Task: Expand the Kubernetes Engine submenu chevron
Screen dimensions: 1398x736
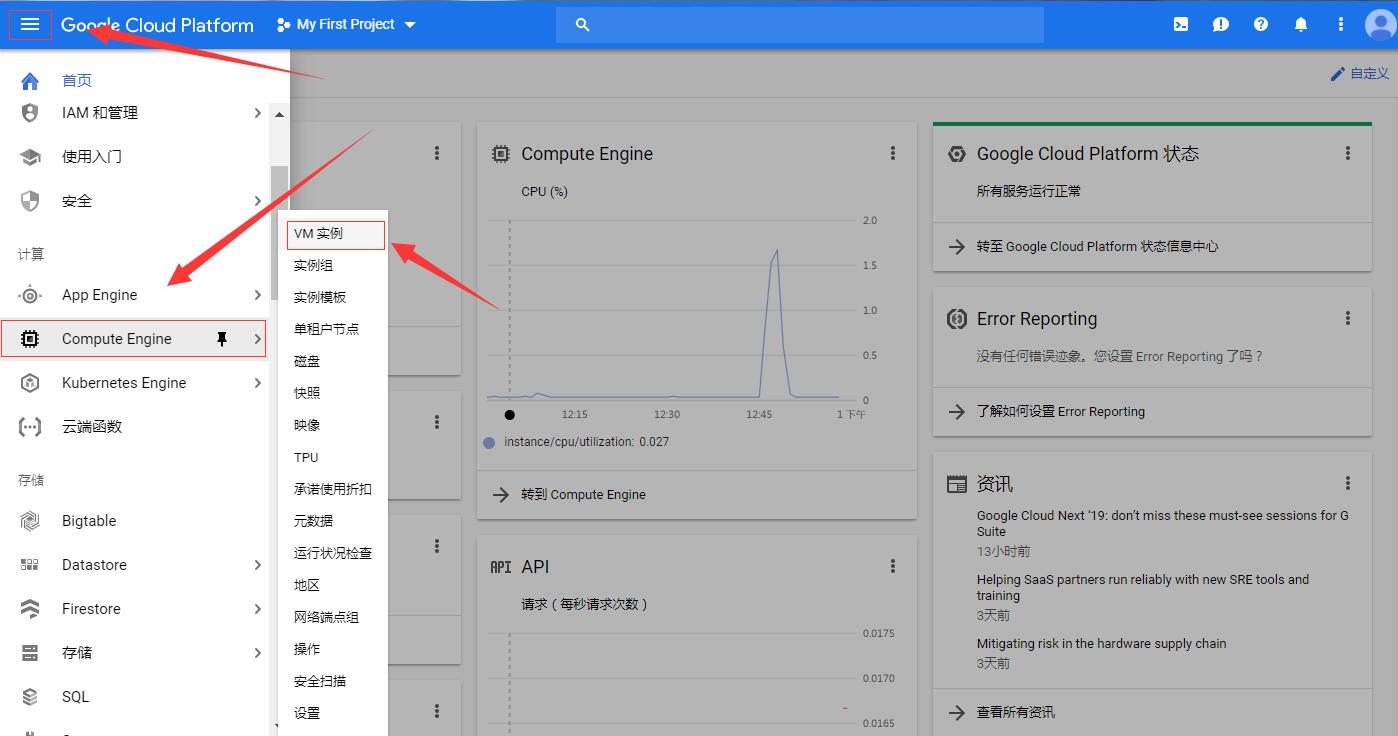Action: pyautogui.click(x=258, y=383)
